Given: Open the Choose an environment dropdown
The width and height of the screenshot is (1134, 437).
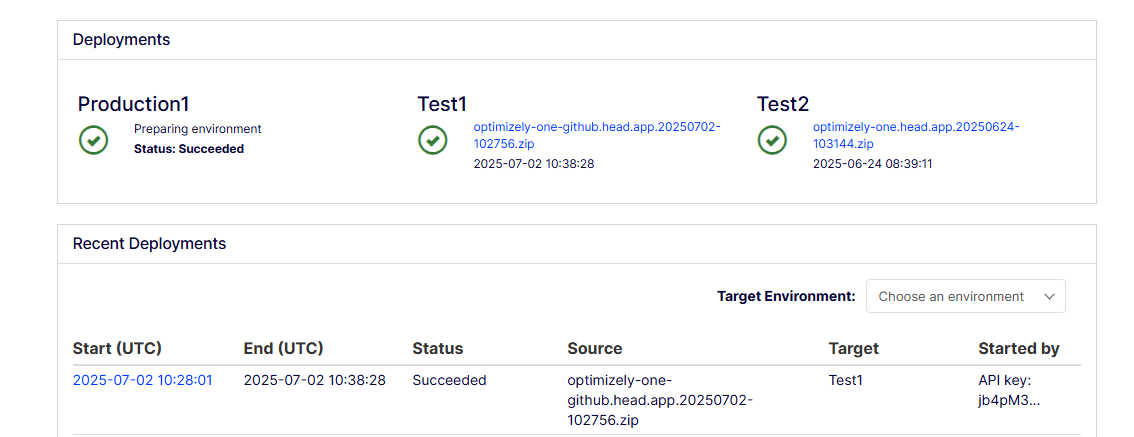Looking at the screenshot, I should click(965, 296).
